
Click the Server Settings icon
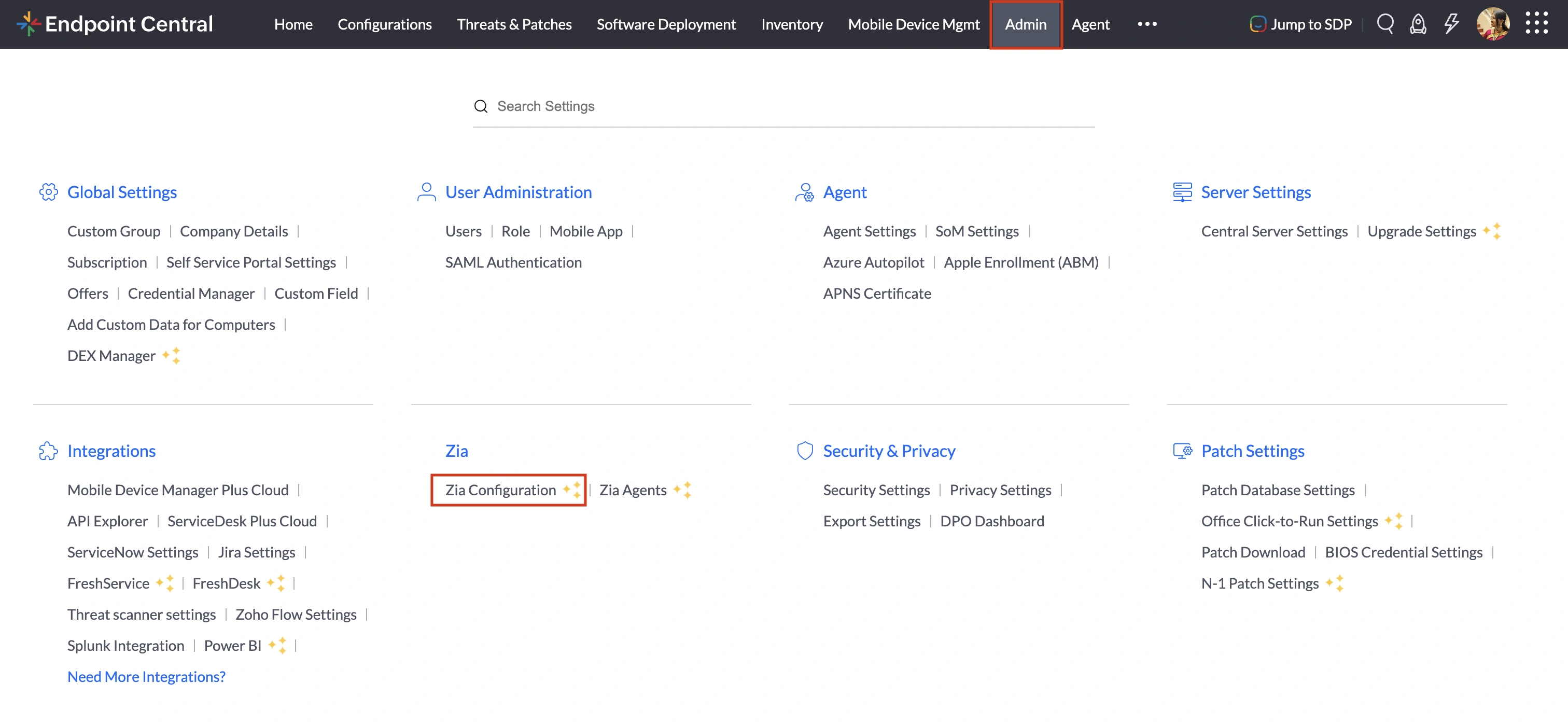point(1182,192)
